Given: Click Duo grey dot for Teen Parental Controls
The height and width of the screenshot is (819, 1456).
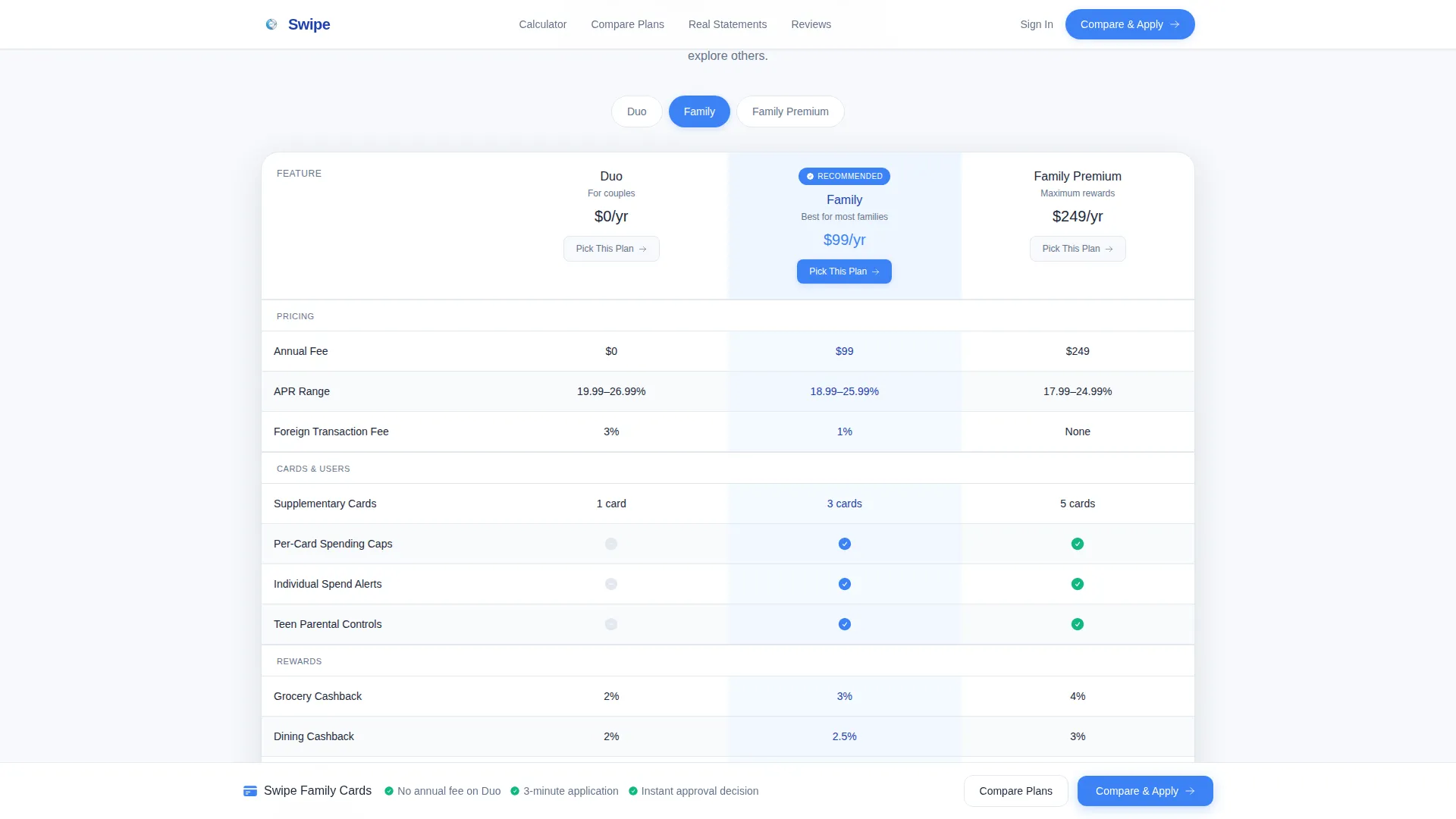Looking at the screenshot, I should 611,624.
